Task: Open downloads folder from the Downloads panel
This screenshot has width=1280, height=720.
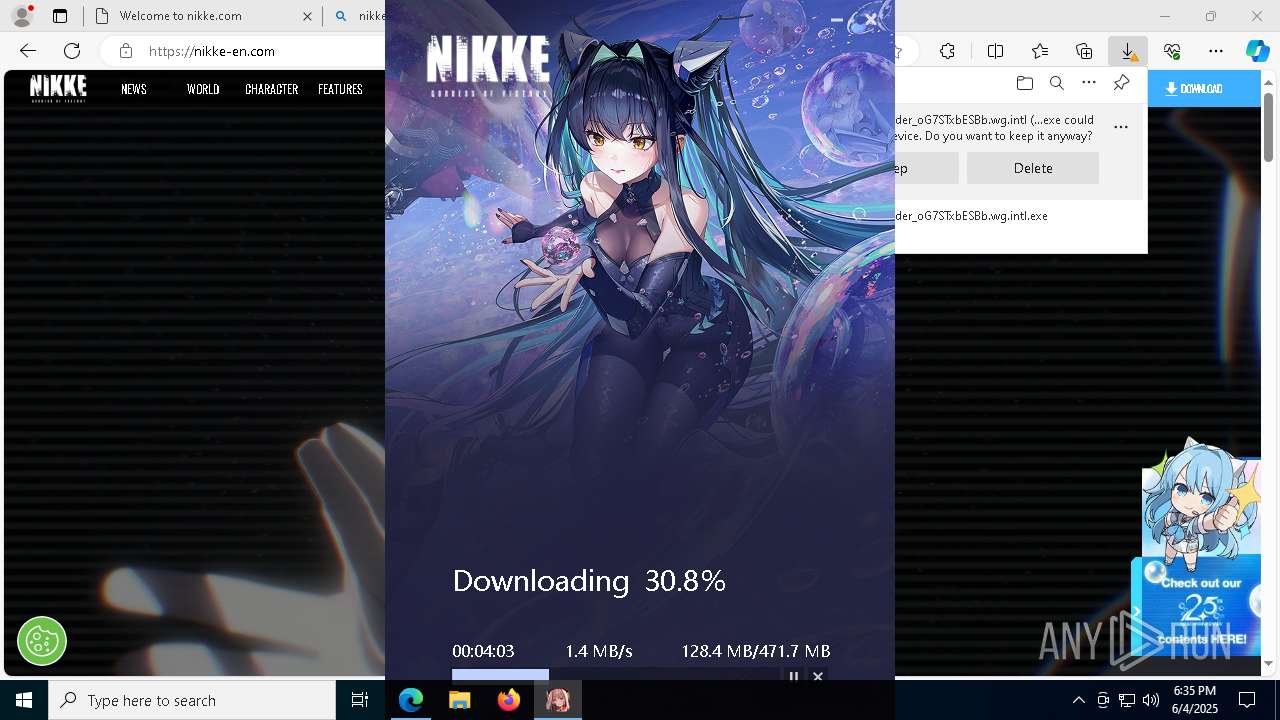Action: [1024, 83]
